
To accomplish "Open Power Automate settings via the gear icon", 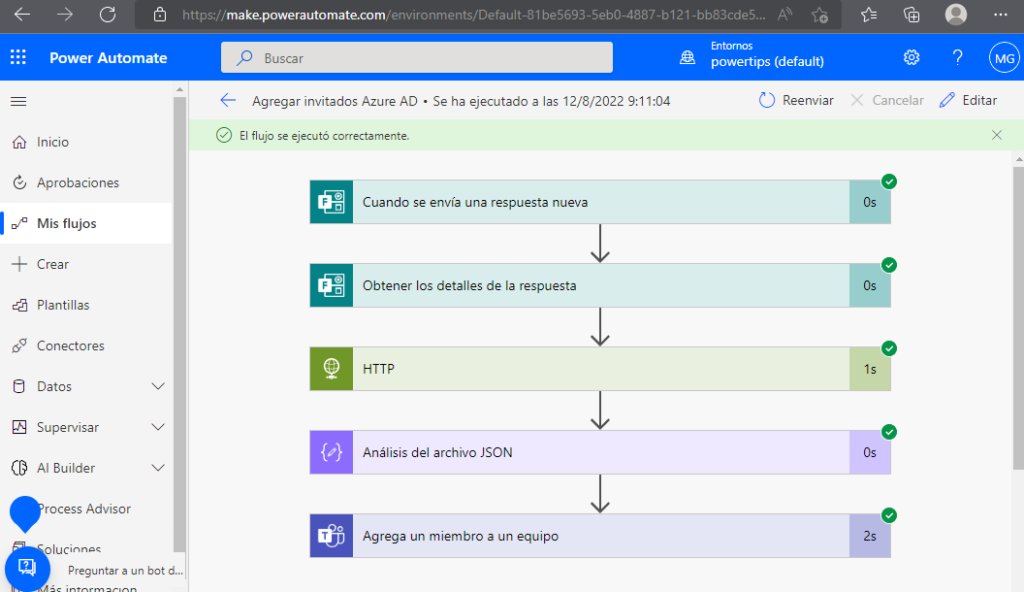I will (x=911, y=57).
